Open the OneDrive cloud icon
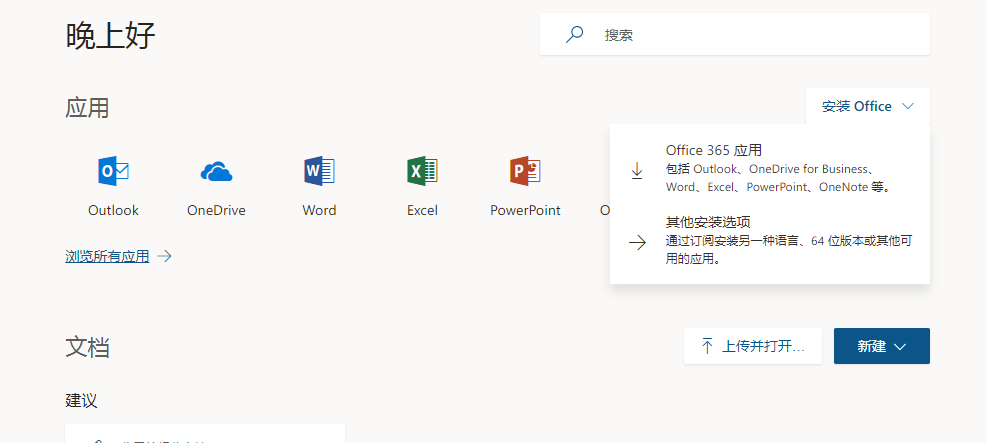 [216, 171]
